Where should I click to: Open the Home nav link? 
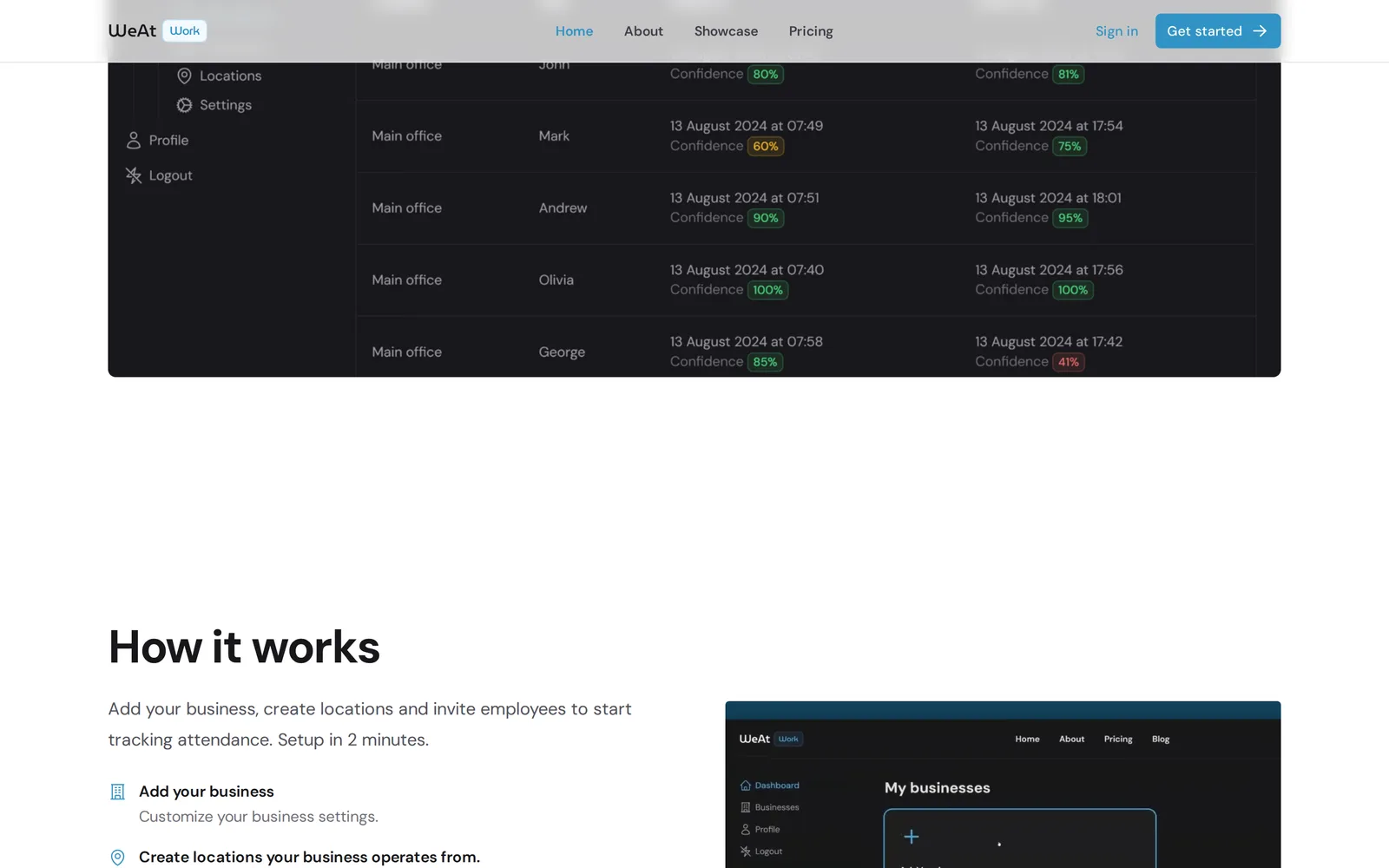click(x=574, y=31)
